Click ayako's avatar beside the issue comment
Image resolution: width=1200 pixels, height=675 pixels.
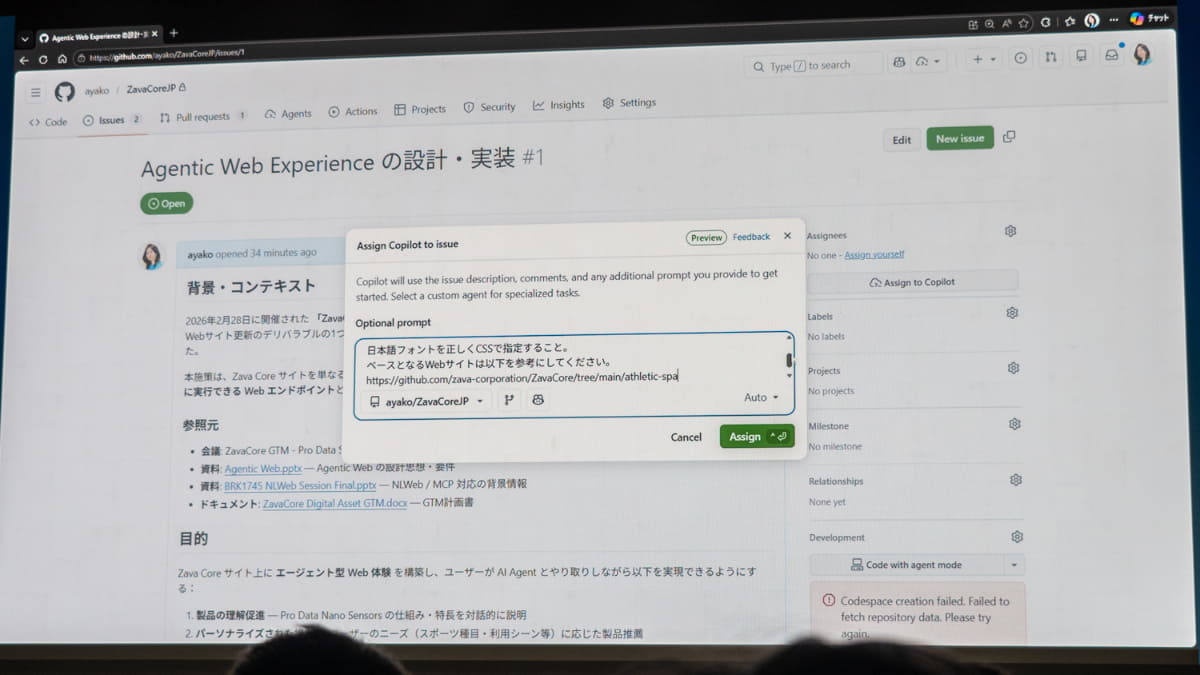coord(151,256)
